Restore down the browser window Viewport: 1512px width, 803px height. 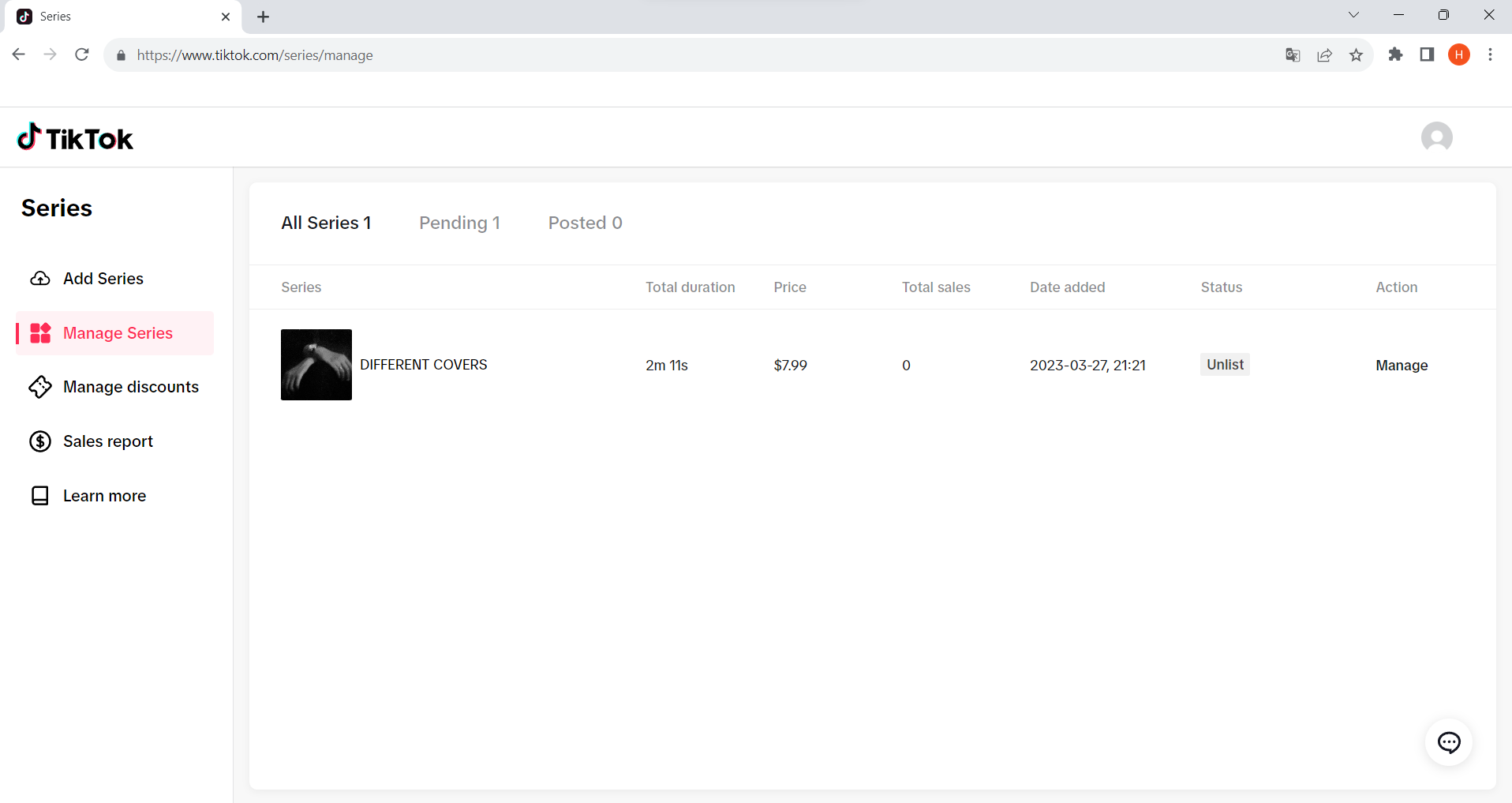tap(1443, 15)
